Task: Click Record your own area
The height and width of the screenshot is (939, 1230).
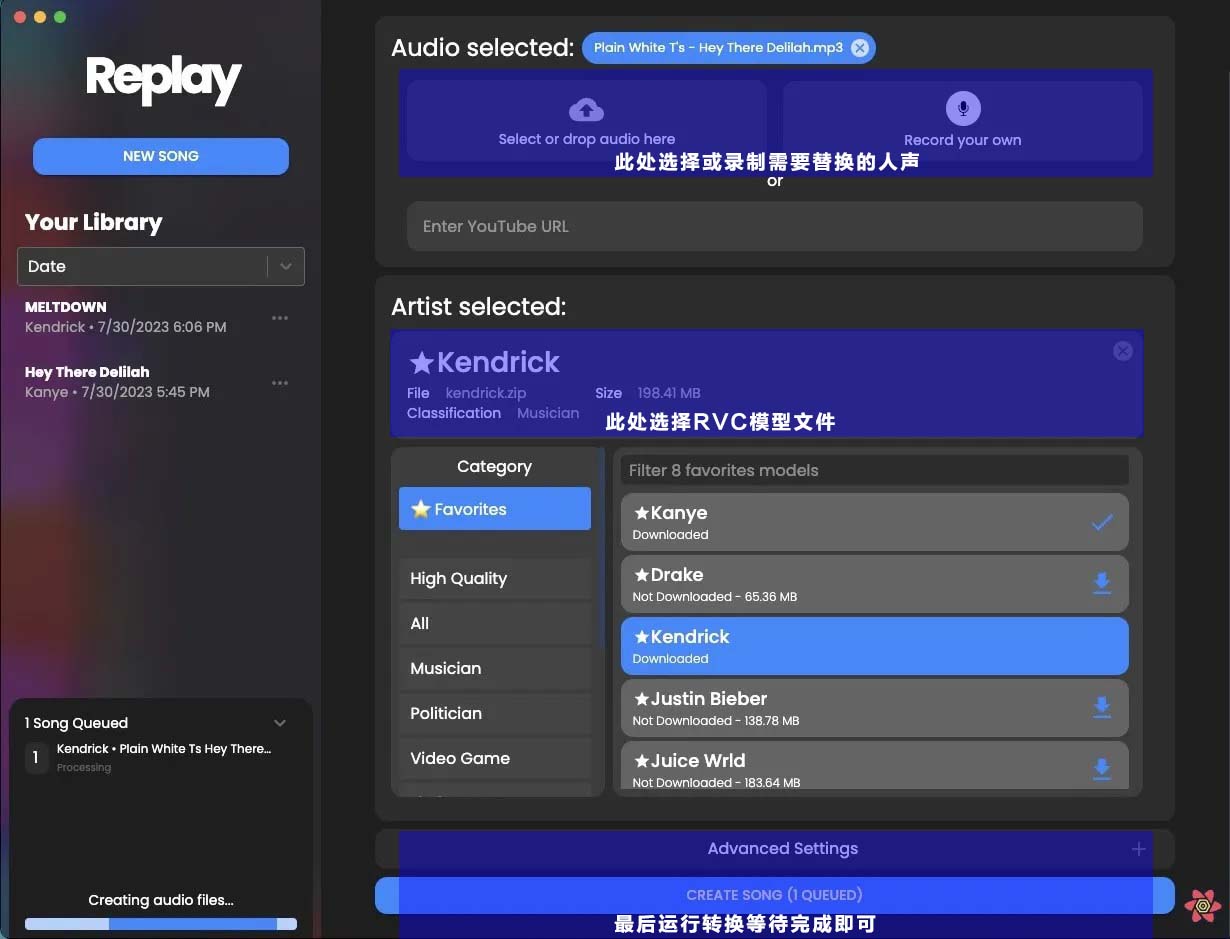Action: click(x=963, y=121)
